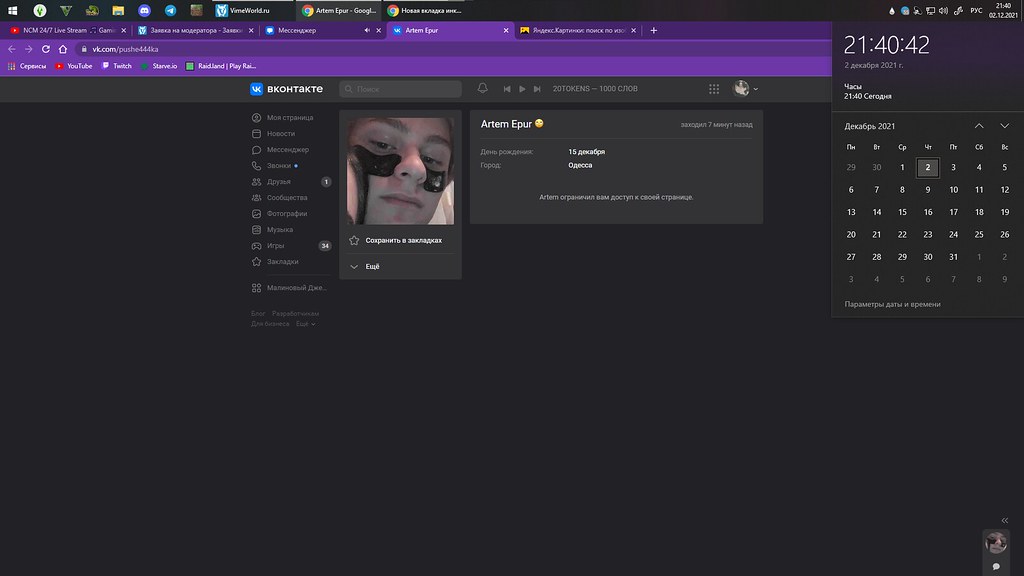The width and height of the screenshot is (1024, 576).
Task: Open Параметры даты и времени link
Action: pyautogui.click(x=892, y=304)
